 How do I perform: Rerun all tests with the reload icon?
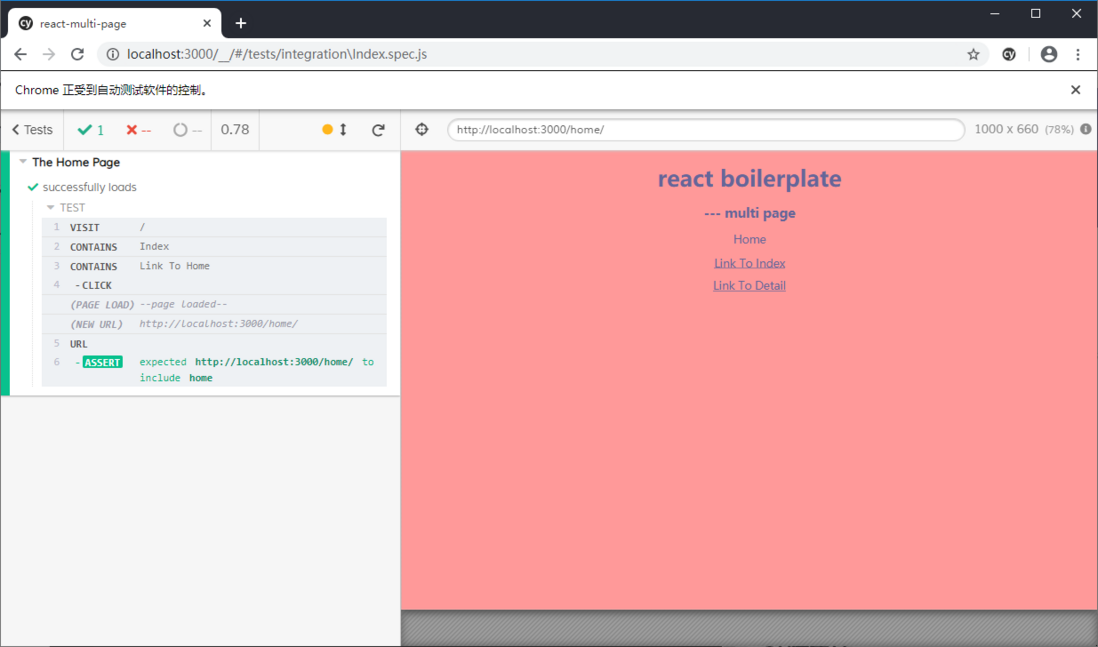pyautogui.click(x=378, y=130)
